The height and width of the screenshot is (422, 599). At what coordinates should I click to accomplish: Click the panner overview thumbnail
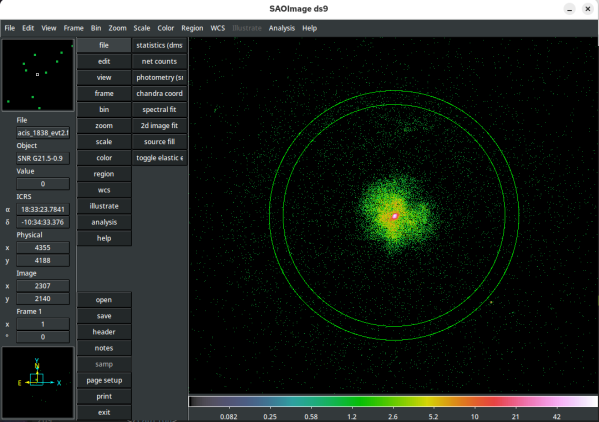tap(37, 75)
